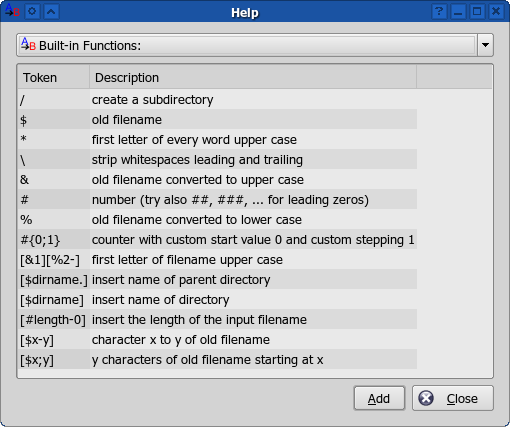Select the "create a subdirectory" row
Screen dimensions: 510x427
tap(217, 99)
